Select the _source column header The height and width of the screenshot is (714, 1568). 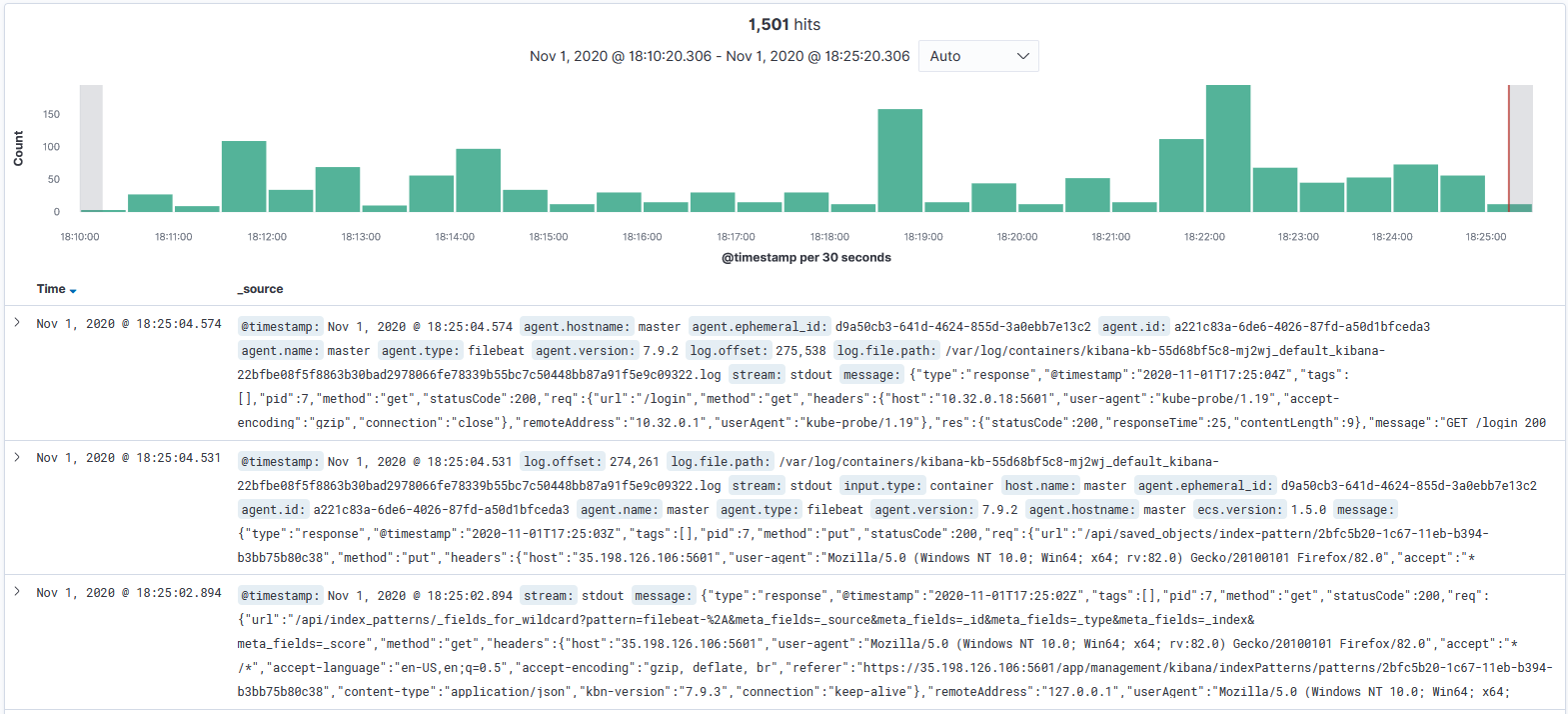click(x=260, y=289)
